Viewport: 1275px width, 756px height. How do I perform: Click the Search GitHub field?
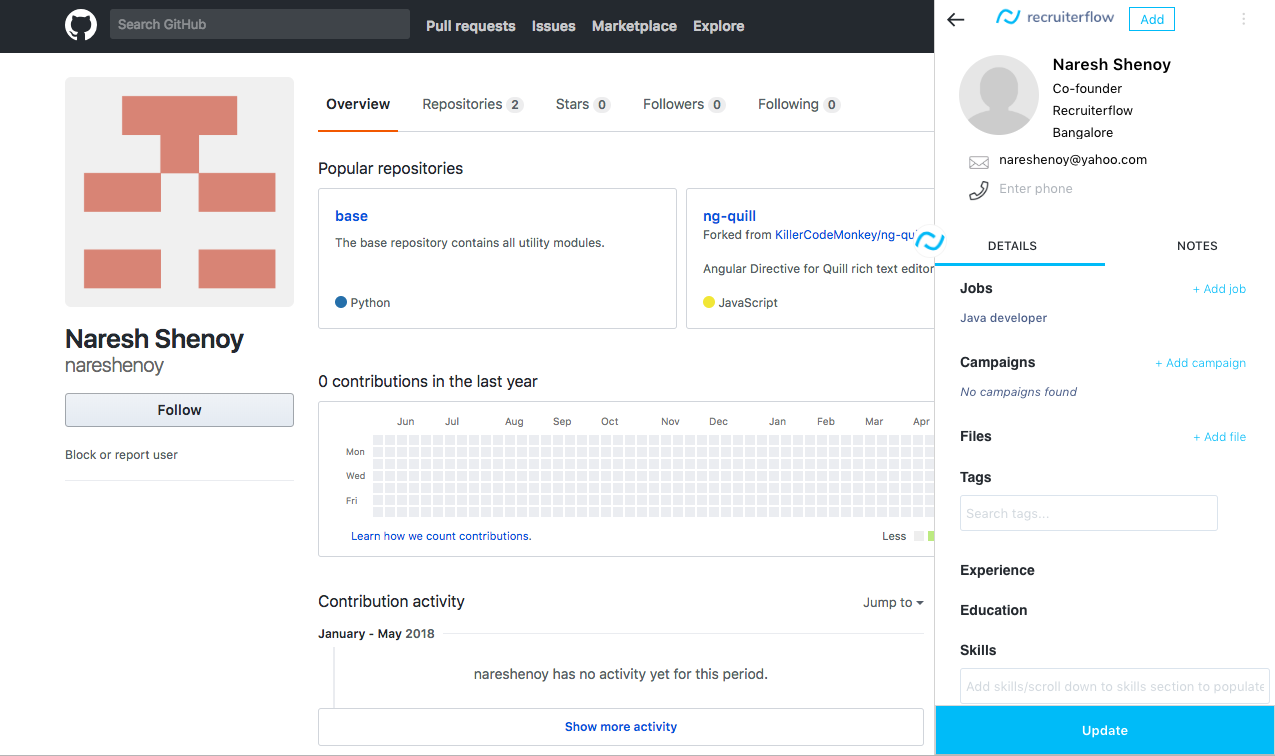point(259,24)
